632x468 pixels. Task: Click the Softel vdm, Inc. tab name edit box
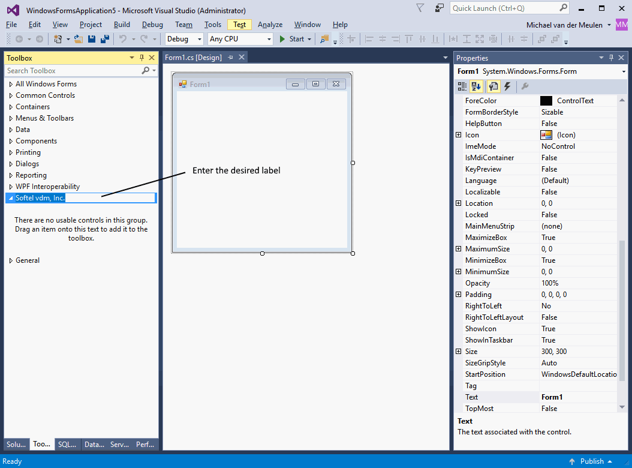pos(85,198)
